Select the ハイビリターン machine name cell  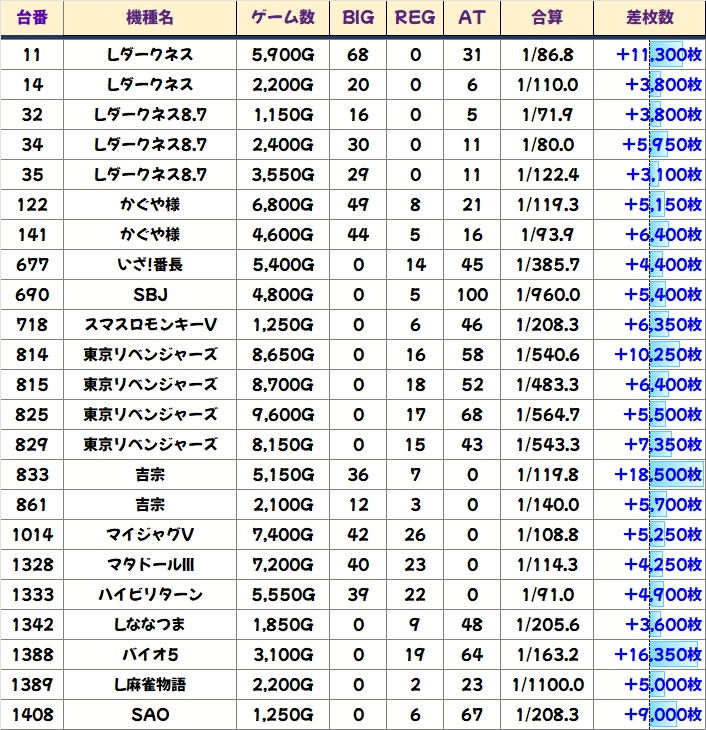(x=149, y=594)
